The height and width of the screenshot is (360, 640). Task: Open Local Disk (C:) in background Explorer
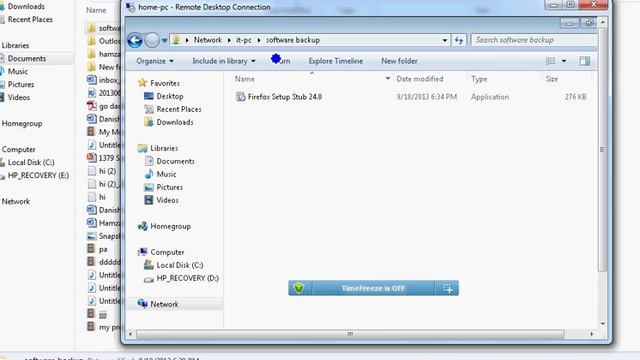coord(31,162)
